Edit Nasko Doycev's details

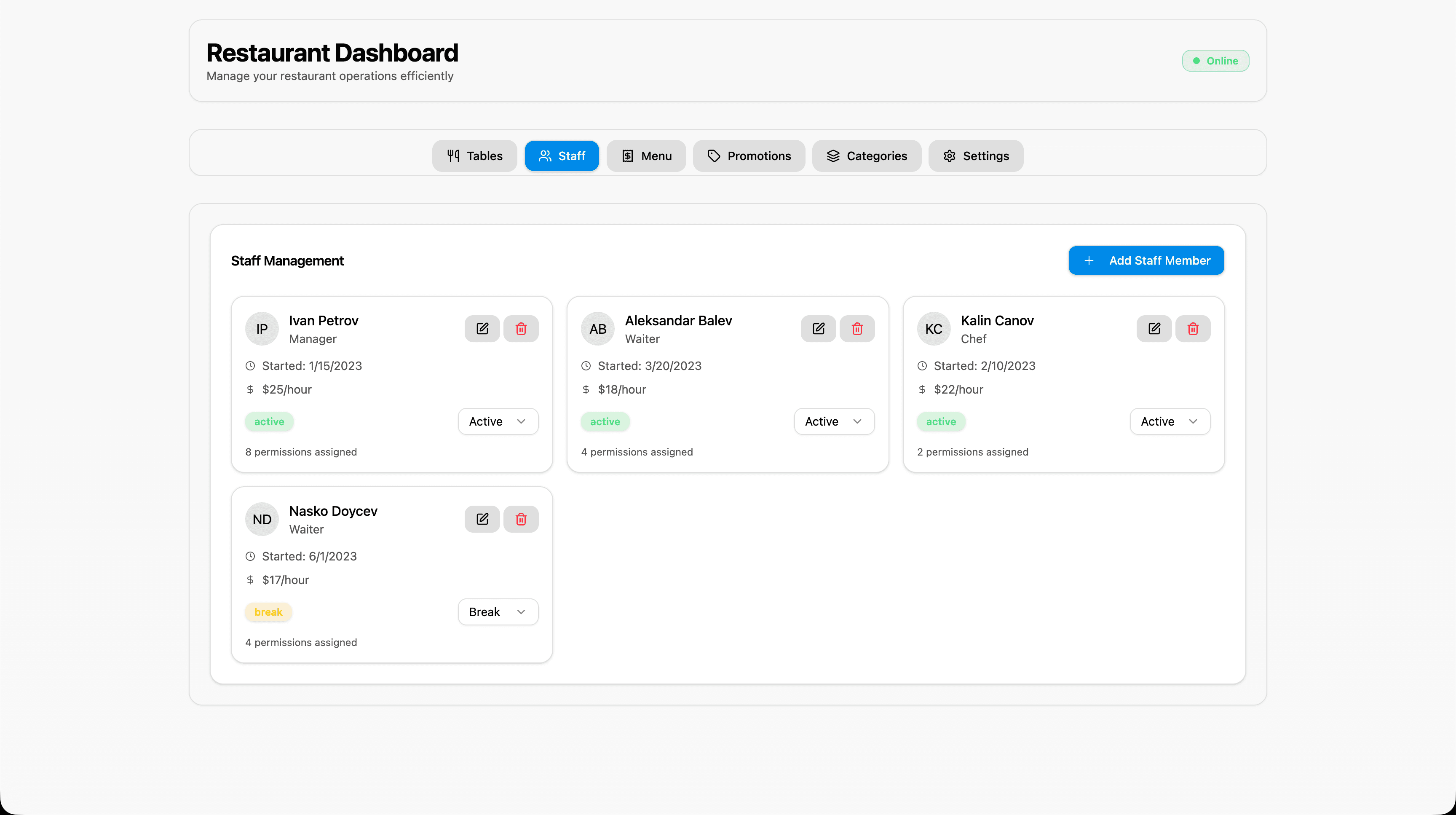pos(482,520)
